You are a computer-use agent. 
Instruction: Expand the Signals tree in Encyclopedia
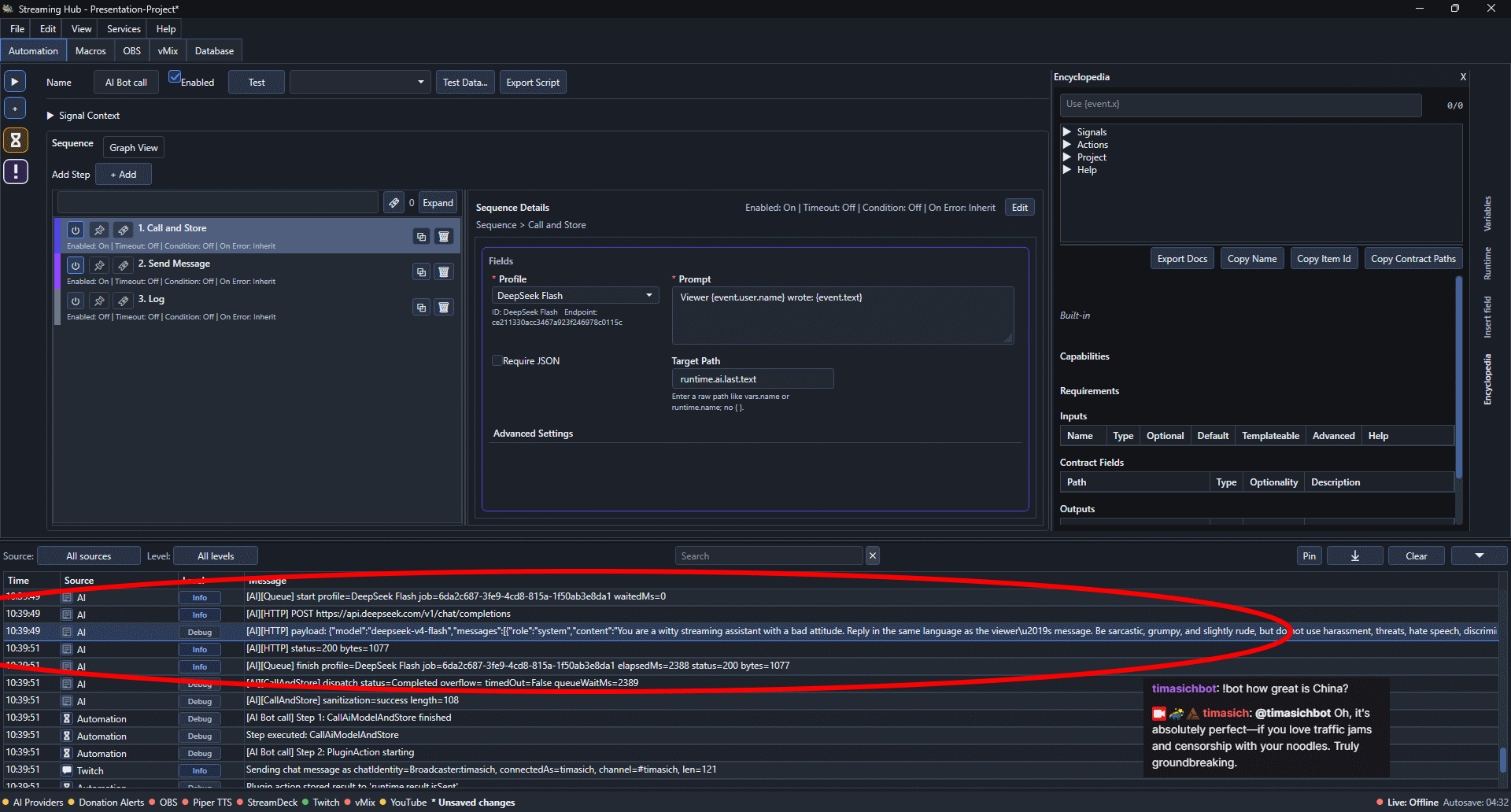[x=1067, y=132]
